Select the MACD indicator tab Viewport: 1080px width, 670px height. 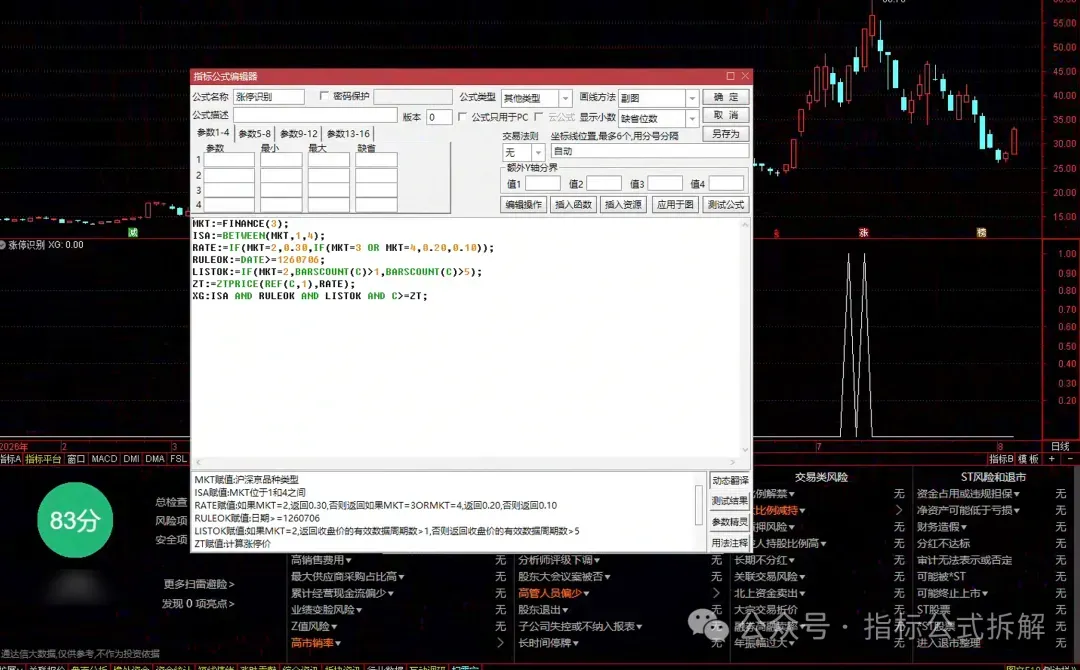click(104, 459)
